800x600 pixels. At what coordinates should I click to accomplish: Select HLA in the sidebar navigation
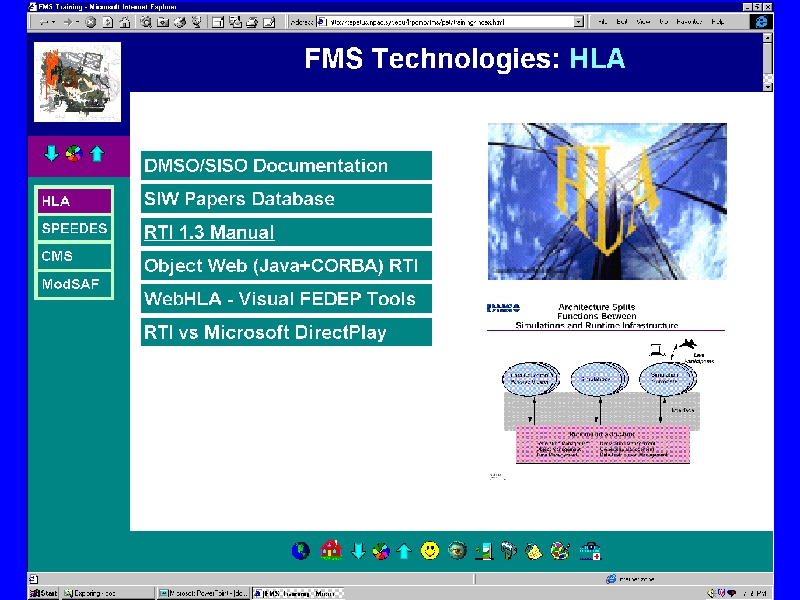pyautogui.click(x=74, y=201)
